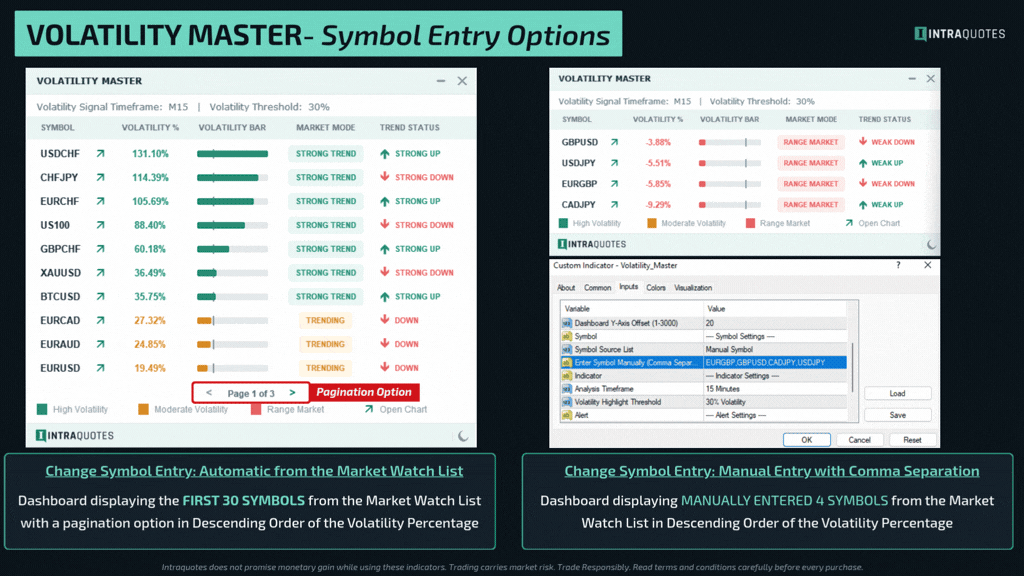Viewport: 1024px width, 576px height.
Task: Open chart arrow for USDCHF
Action: (100, 153)
